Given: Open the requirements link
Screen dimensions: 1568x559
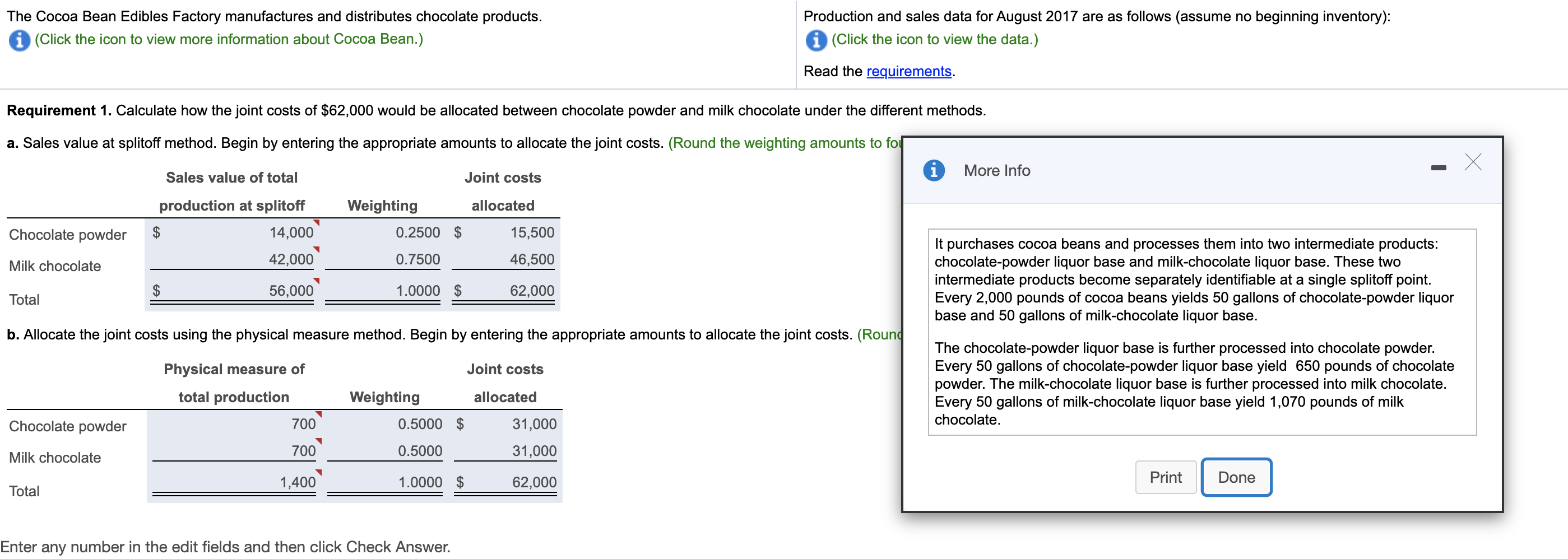Looking at the screenshot, I should click(x=907, y=71).
